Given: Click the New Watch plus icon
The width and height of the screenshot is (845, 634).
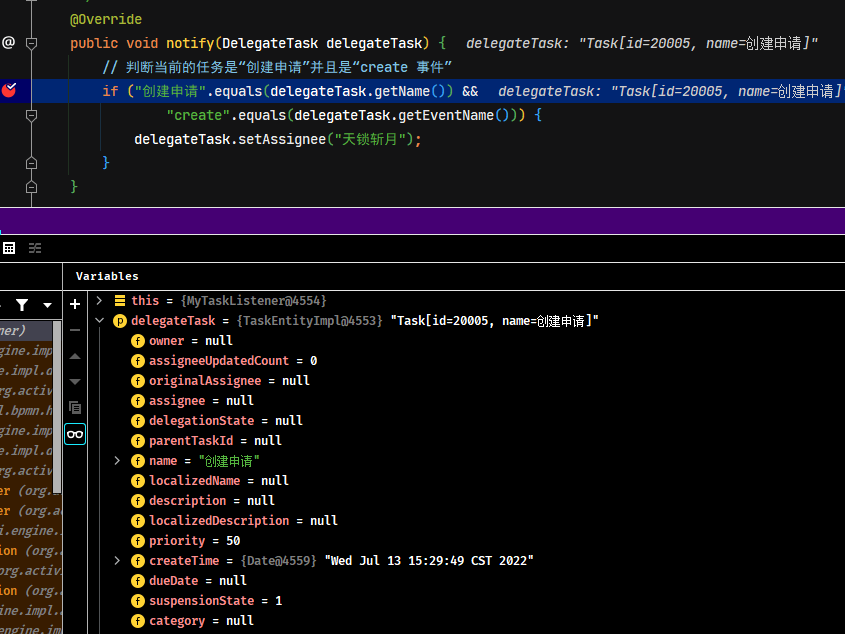Looking at the screenshot, I should (x=75, y=305).
